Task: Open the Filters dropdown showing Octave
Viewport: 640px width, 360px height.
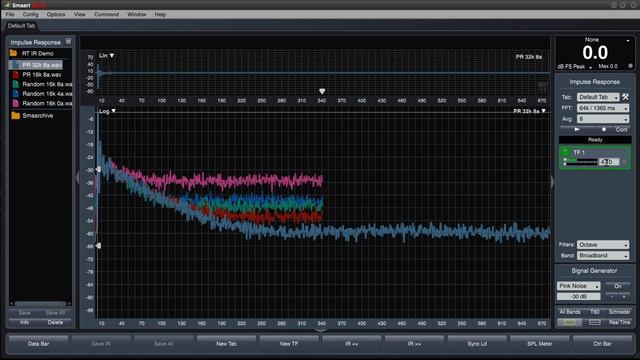Action: [x=602, y=245]
